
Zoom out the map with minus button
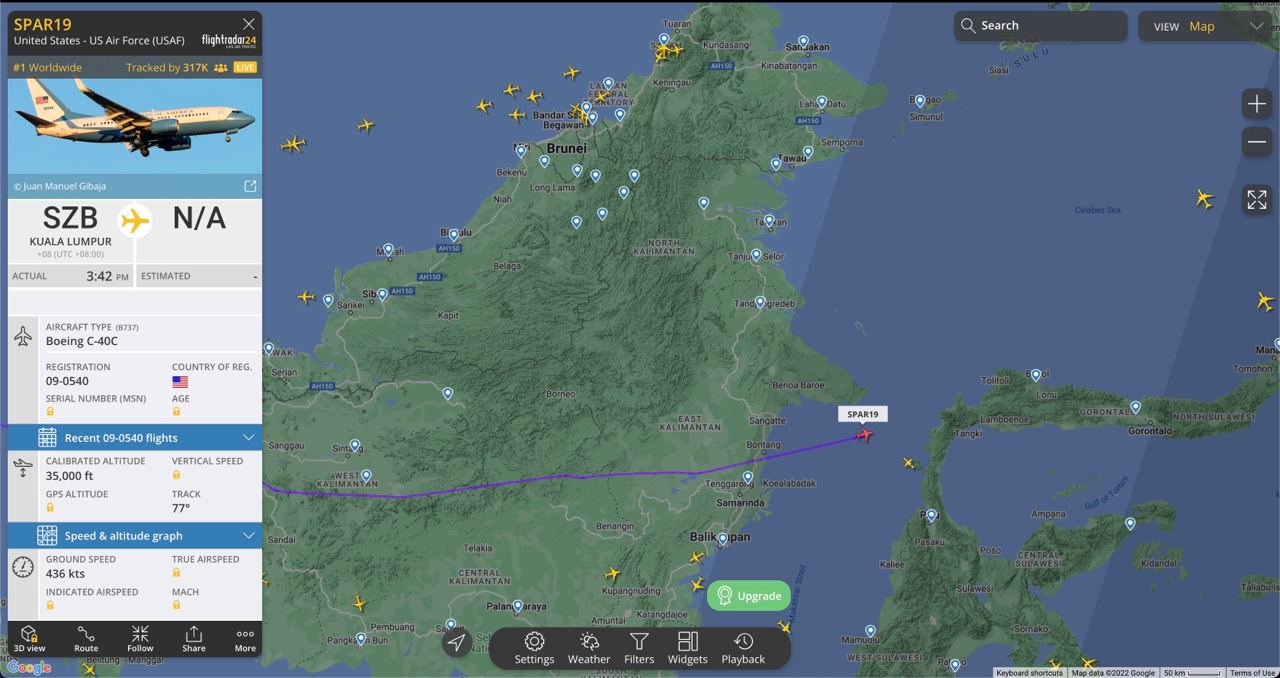(1257, 143)
